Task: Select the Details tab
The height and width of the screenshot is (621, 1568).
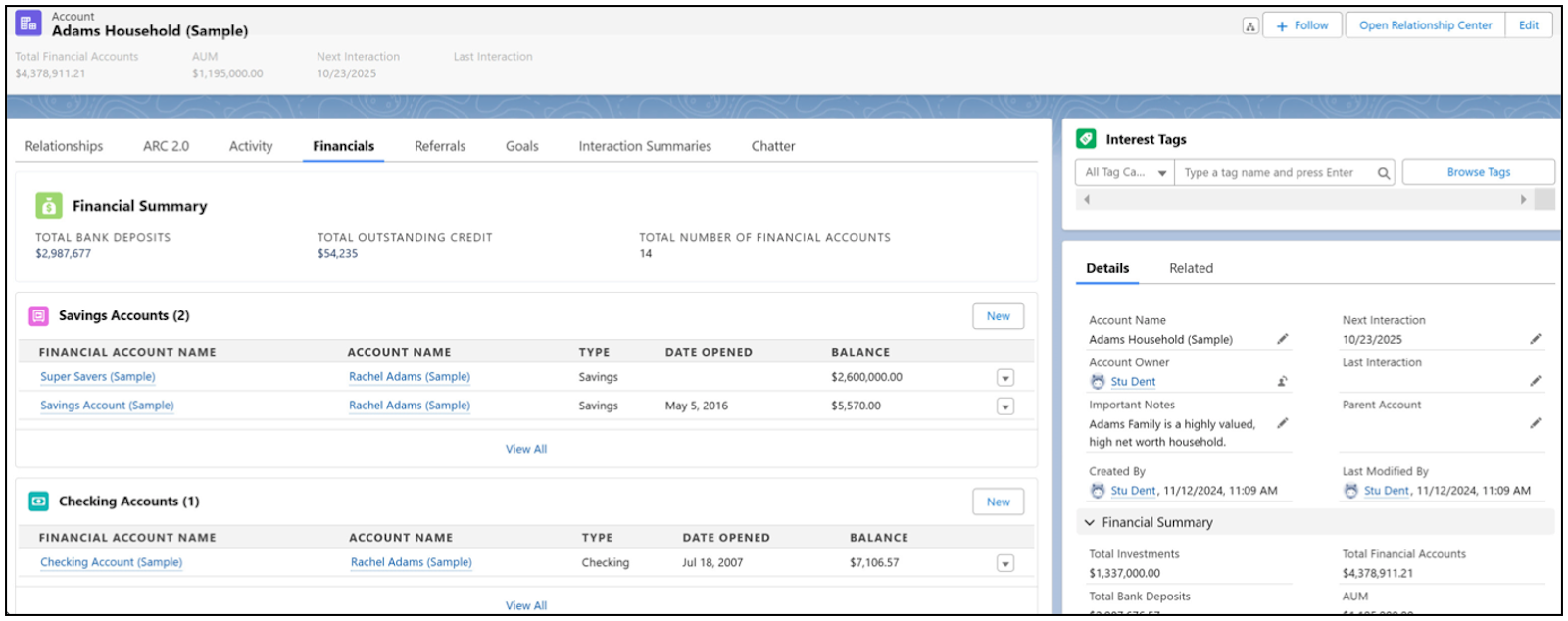Action: pyautogui.click(x=1107, y=268)
